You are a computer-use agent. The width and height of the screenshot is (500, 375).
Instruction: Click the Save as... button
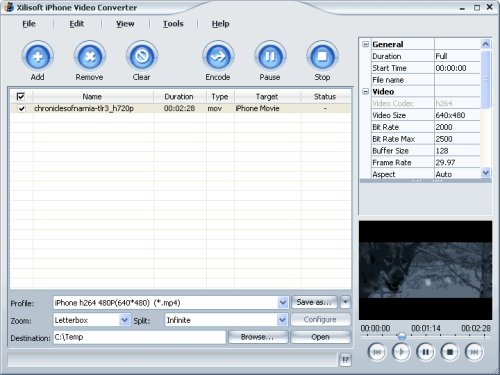coord(314,302)
